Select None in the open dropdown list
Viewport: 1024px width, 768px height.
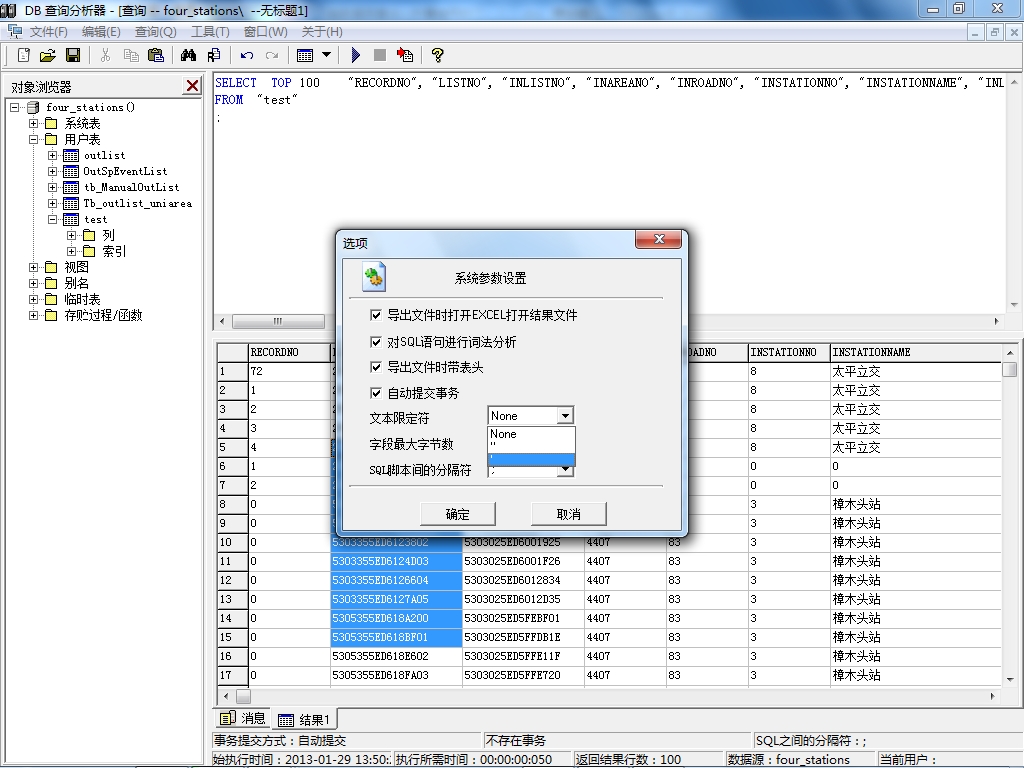click(x=530, y=434)
